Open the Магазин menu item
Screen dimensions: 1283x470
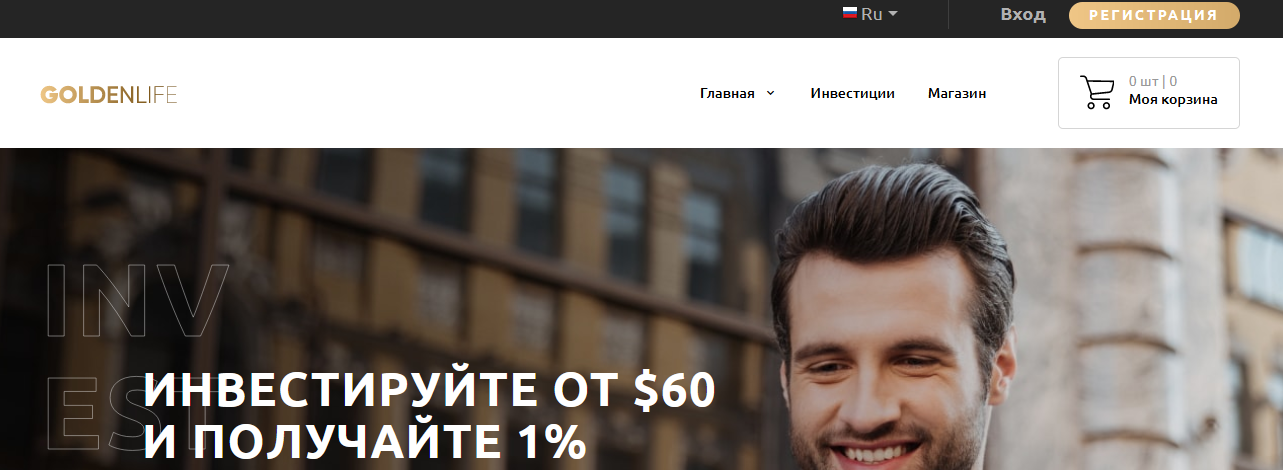(x=957, y=93)
